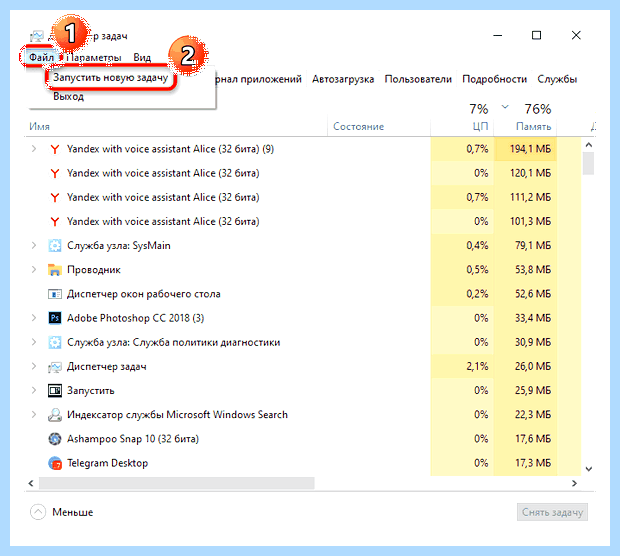Click the vertical scrollbar up arrow
The image size is (620, 556).
(x=589, y=145)
